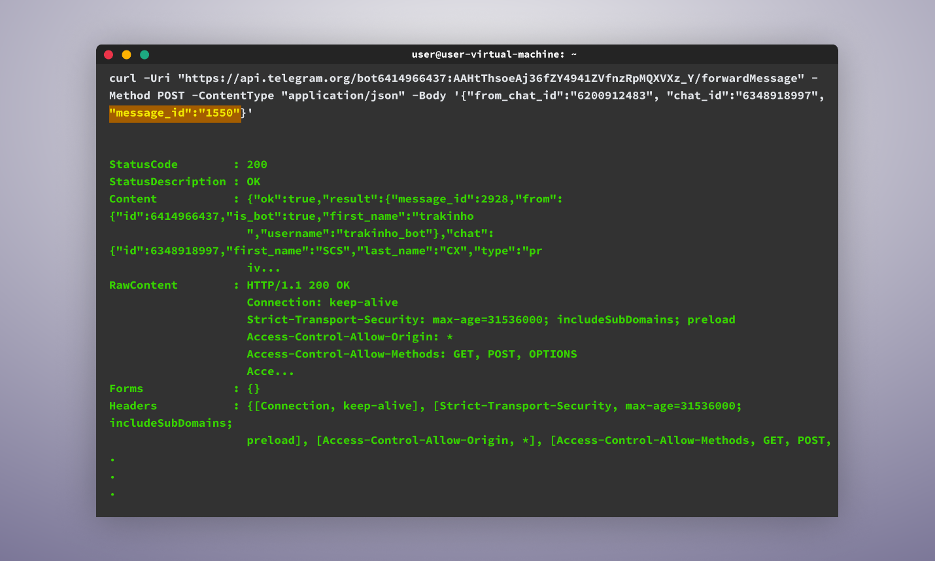Click the truncated 'Acce...' line
This screenshot has height=562, width=936.
[x=270, y=372]
